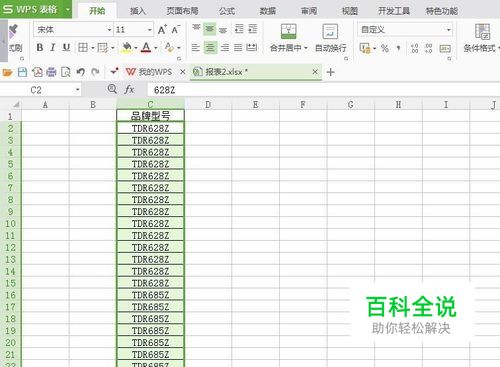Save the workbook with the disk icon
This screenshot has height=367, width=500.
22,72
